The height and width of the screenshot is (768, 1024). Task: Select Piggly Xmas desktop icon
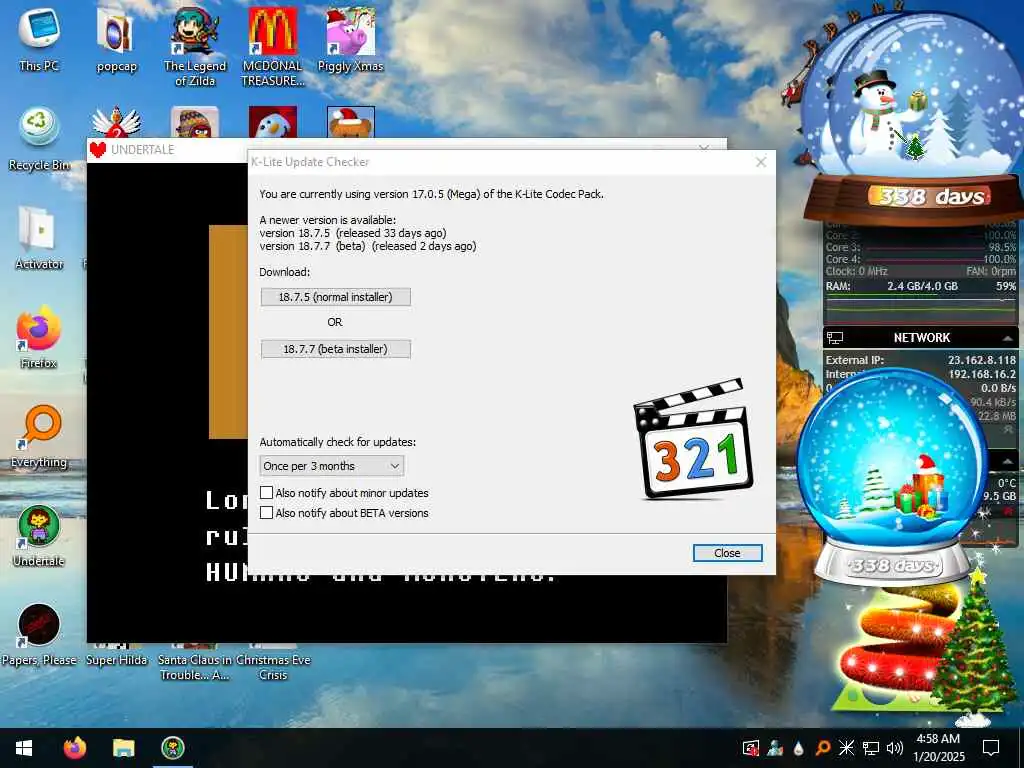tap(350, 38)
